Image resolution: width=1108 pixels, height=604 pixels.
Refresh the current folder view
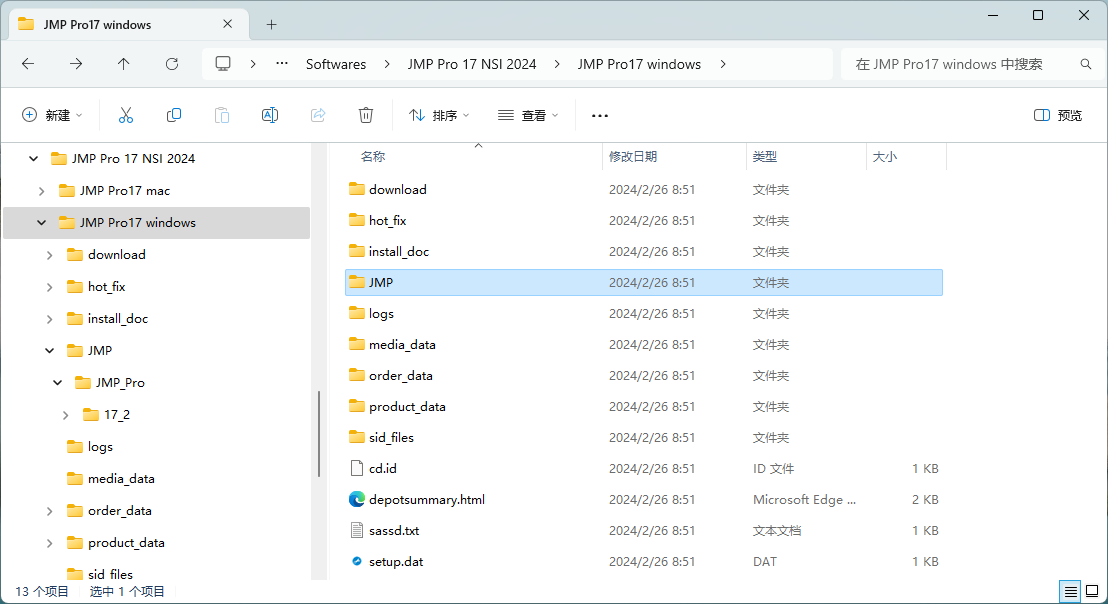[x=172, y=64]
